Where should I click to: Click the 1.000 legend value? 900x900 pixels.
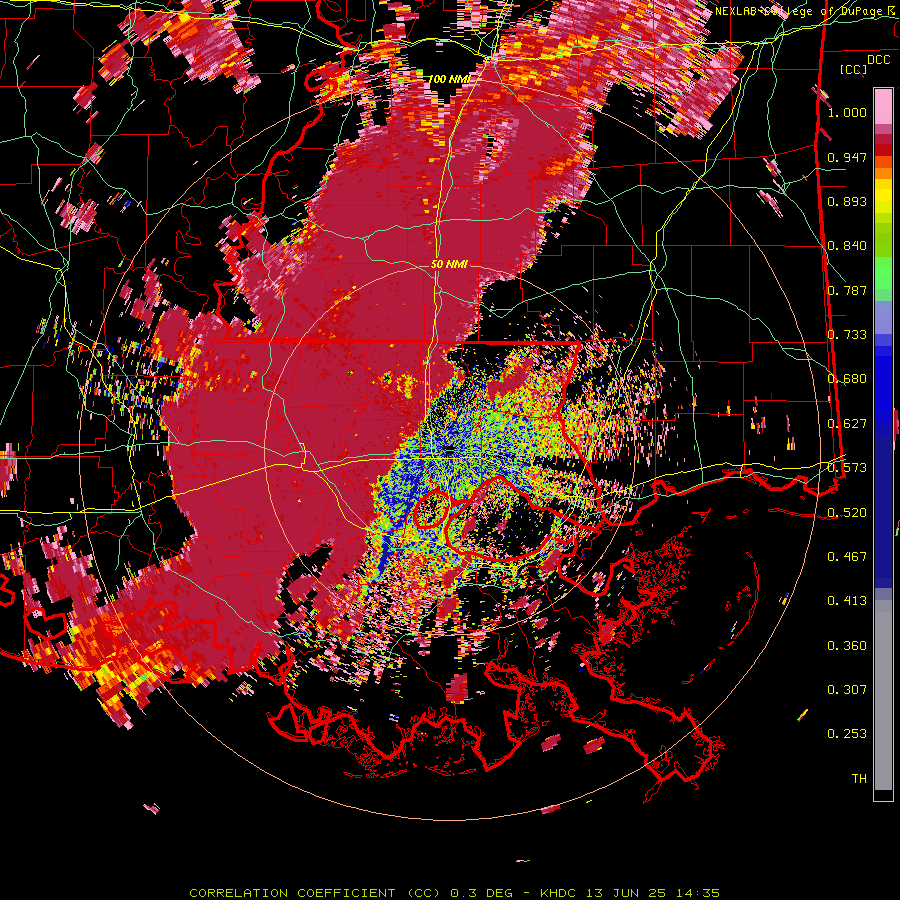(x=847, y=112)
